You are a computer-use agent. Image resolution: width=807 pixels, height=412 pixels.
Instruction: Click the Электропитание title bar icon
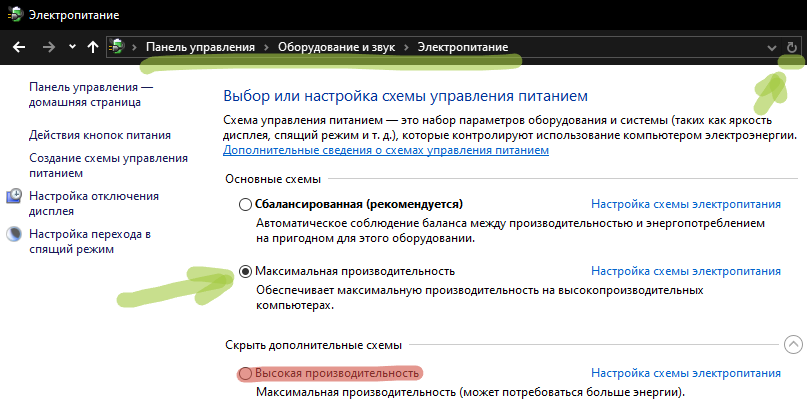[14, 14]
